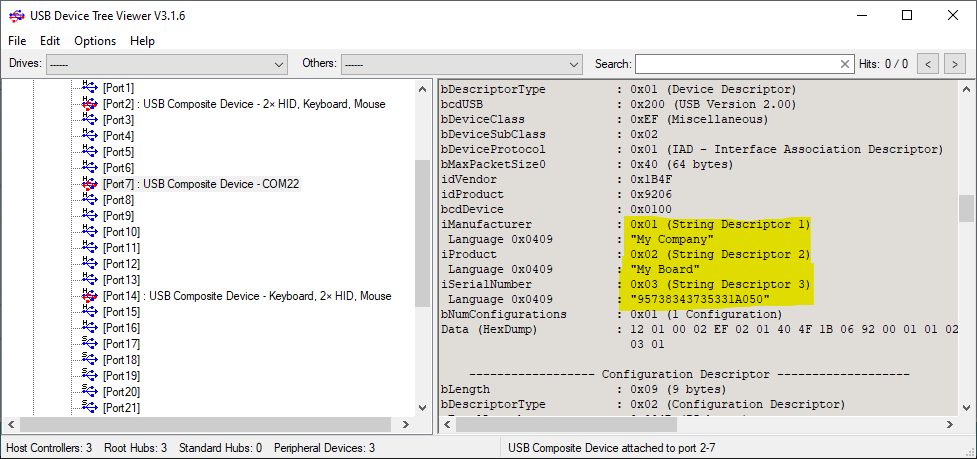The image size is (977, 459).
Task: Click the serial number "95738343735331A050"
Action: click(x=700, y=299)
